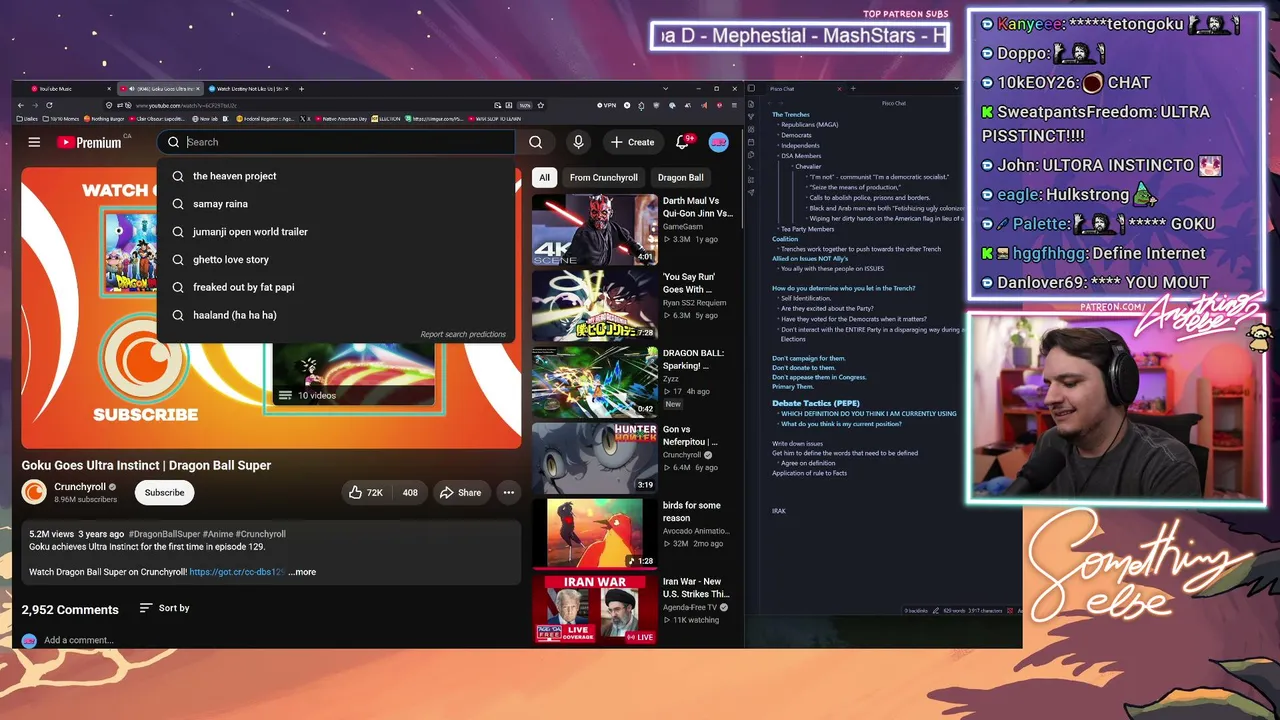Select the Dragon Ball chip
The height and width of the screenshot is (720, 1280).
(681, 177)
